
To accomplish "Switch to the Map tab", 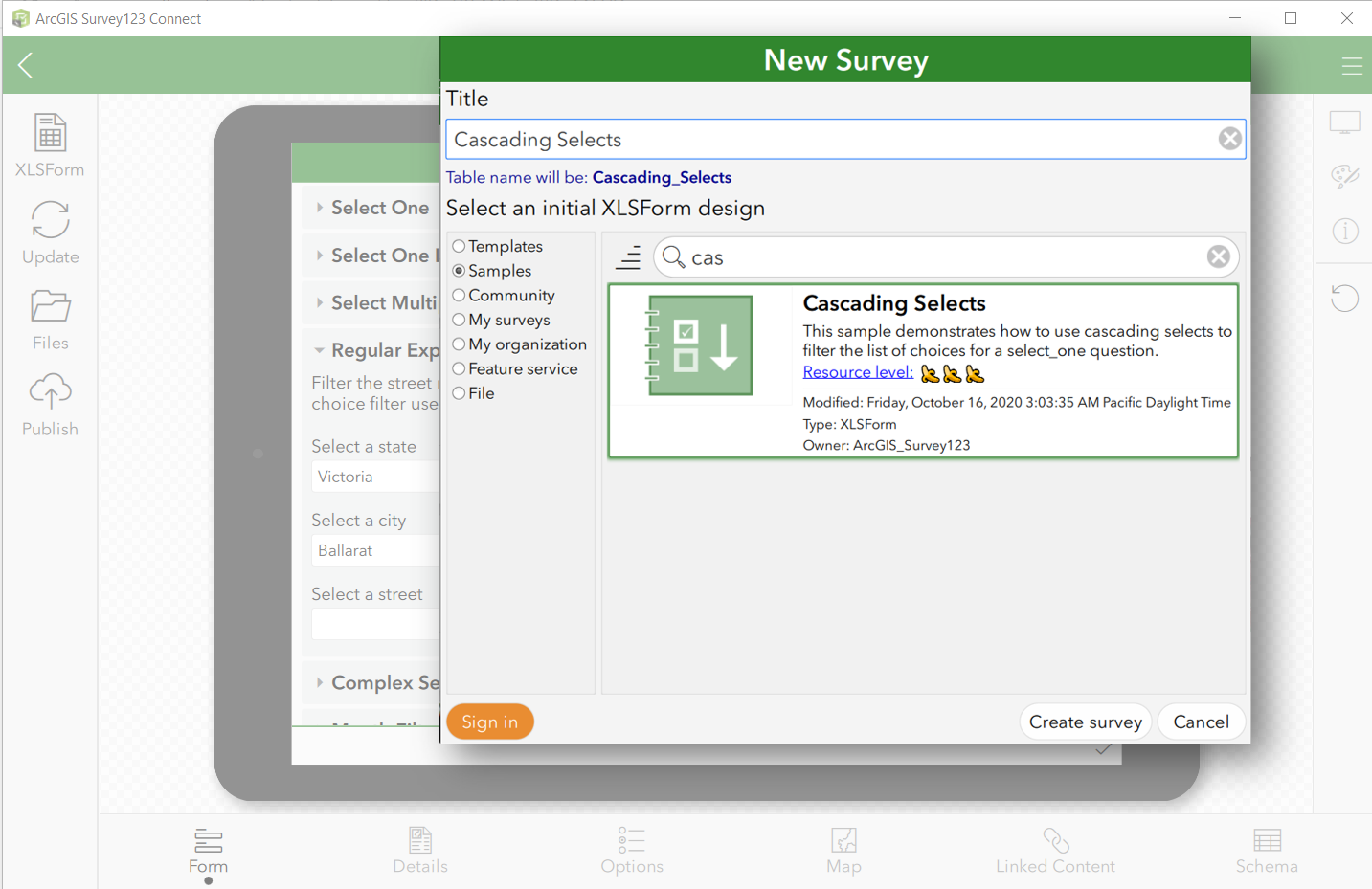I will [843, 852].
